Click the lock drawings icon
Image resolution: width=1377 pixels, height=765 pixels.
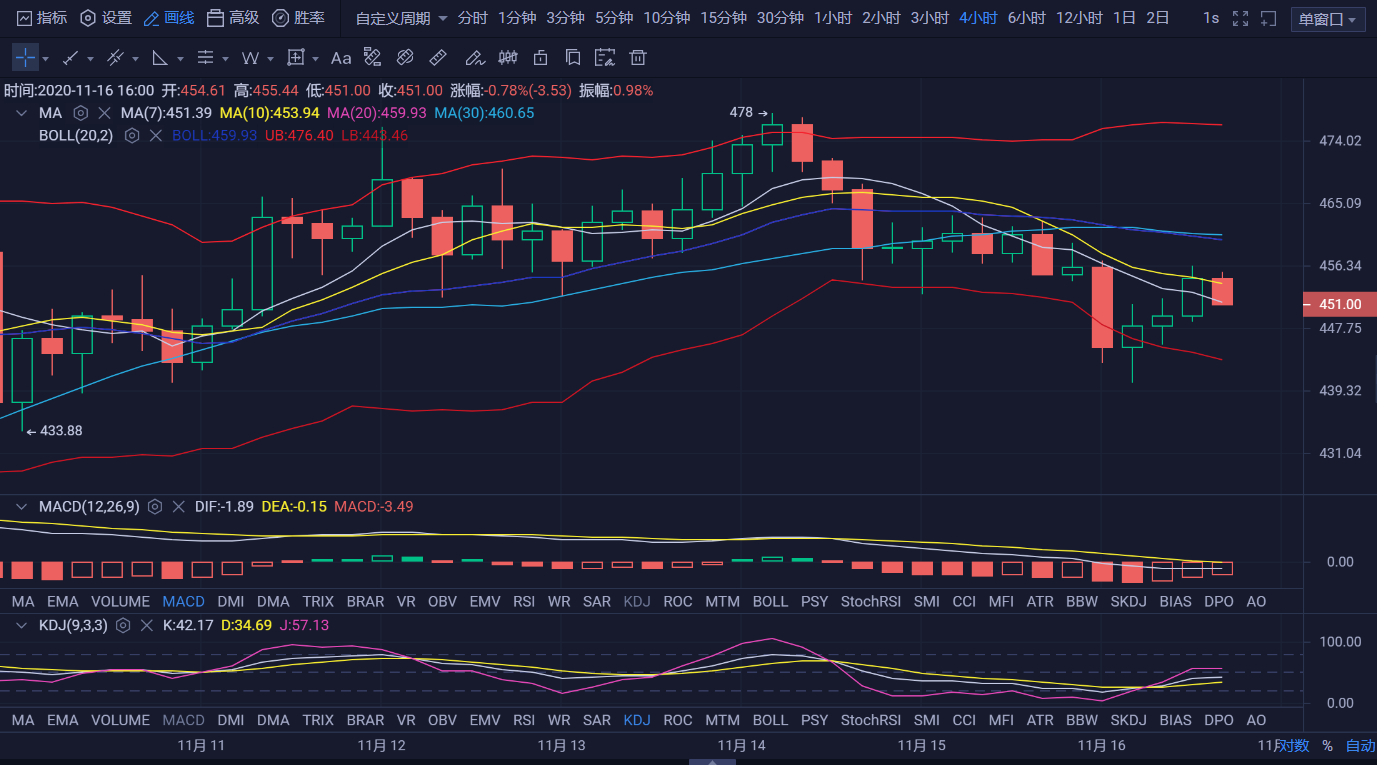540,57
